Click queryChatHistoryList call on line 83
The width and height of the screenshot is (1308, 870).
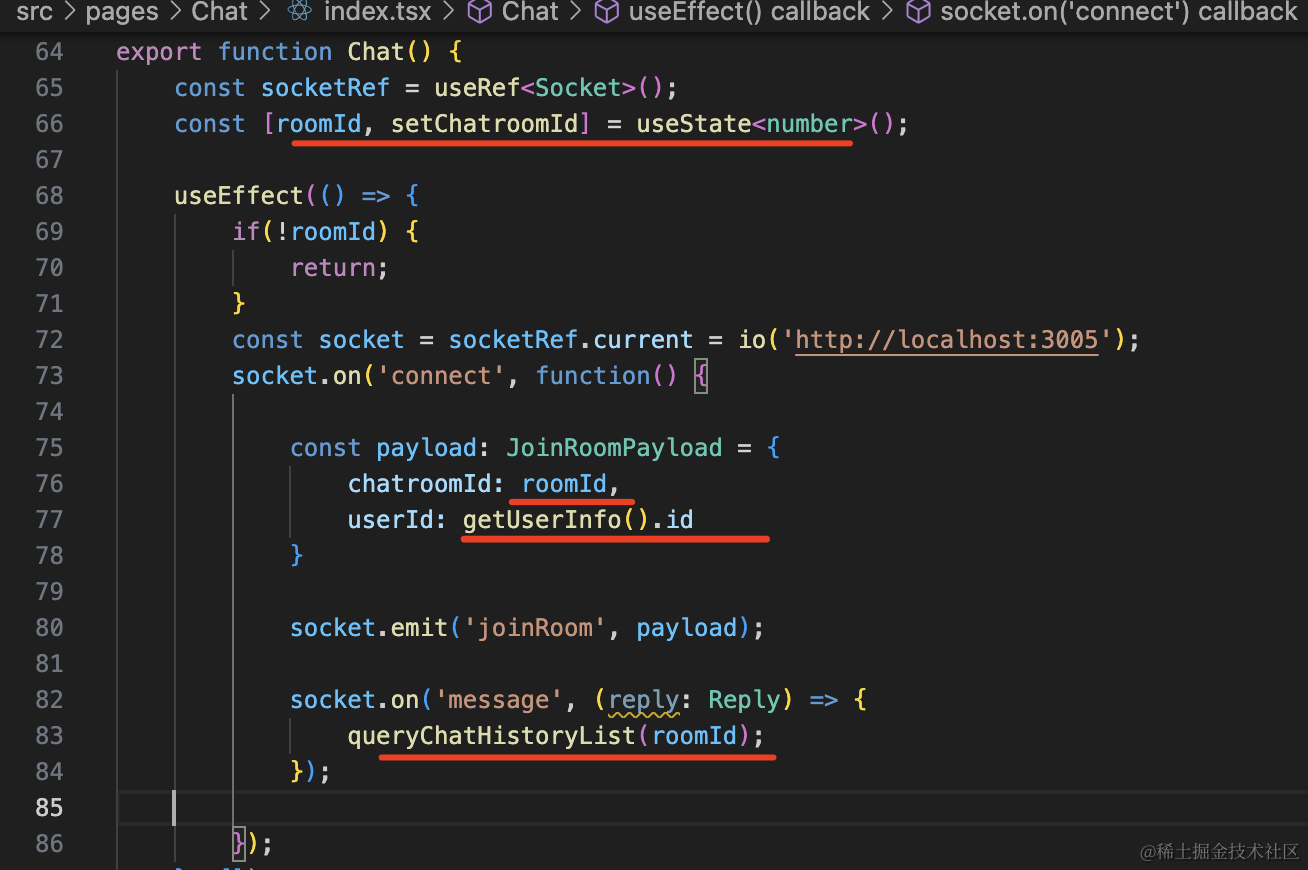point(491,736)
